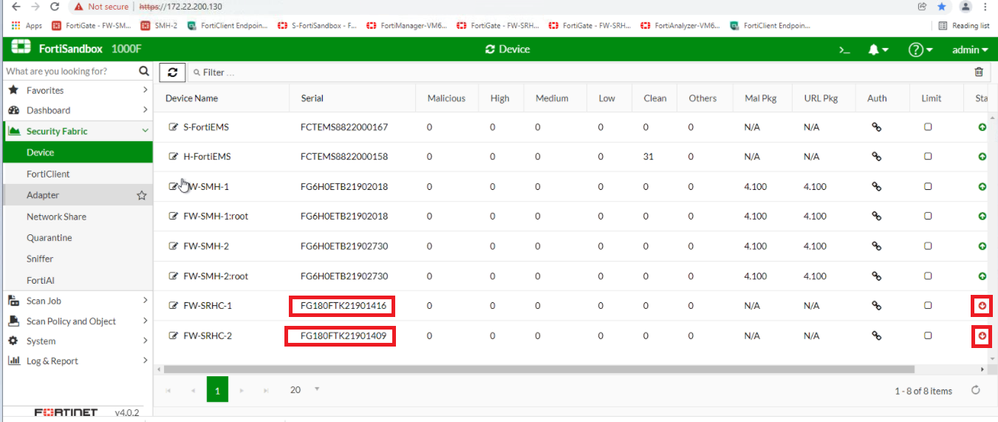Image resolution: width=998 pixels, height=422 pixels.
Task: Open the FortiAI menu item
Action: [x=78, y=280]
